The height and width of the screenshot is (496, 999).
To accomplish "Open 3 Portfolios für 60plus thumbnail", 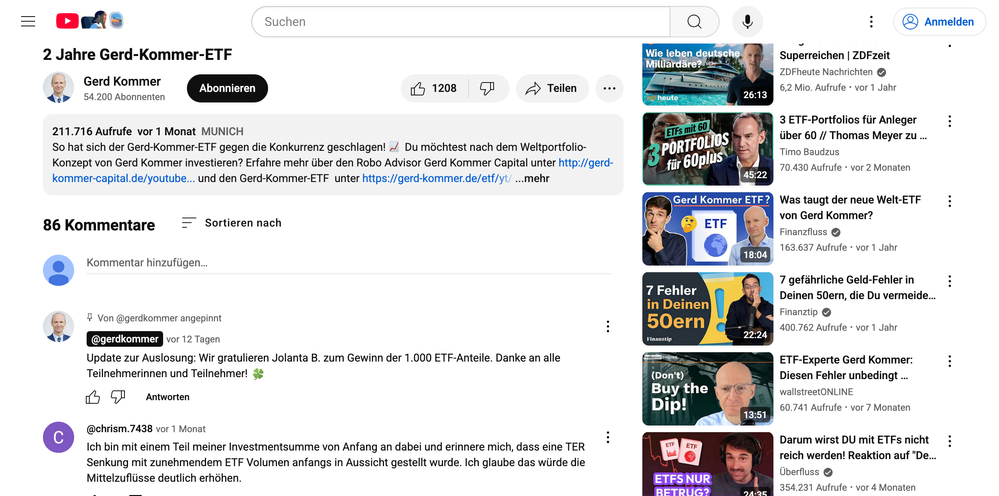I will [708, 149].
